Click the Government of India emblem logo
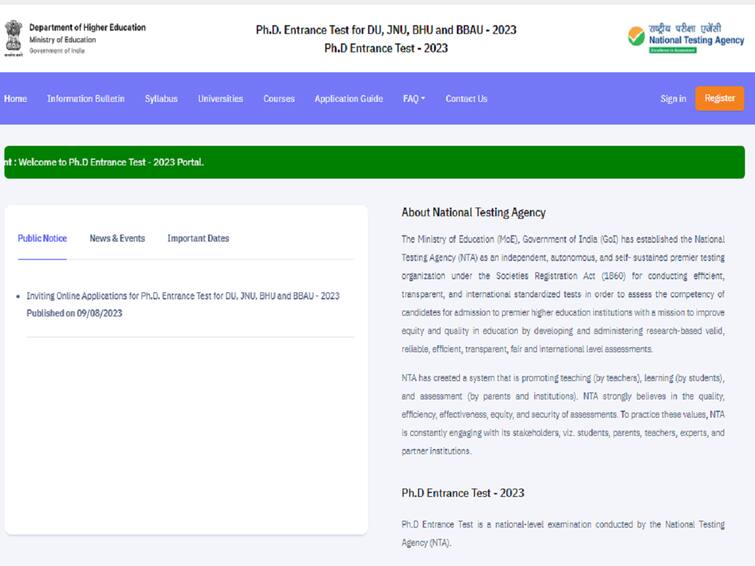755x566 pixels. coord(13,36)
